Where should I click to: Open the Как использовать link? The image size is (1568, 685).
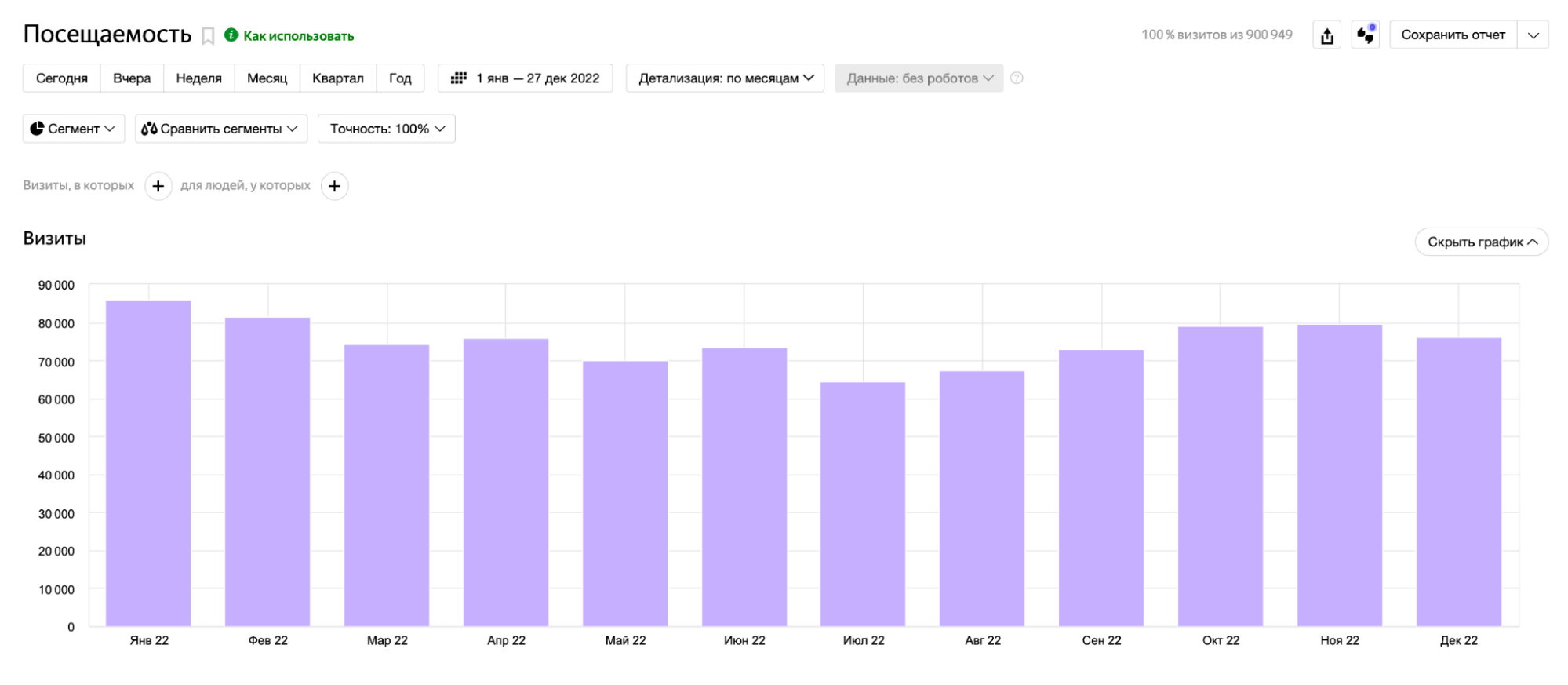[298, 36]
